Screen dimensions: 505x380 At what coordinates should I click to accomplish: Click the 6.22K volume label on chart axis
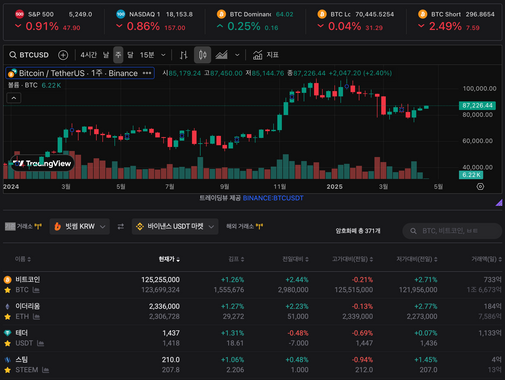tap(471, 175)
